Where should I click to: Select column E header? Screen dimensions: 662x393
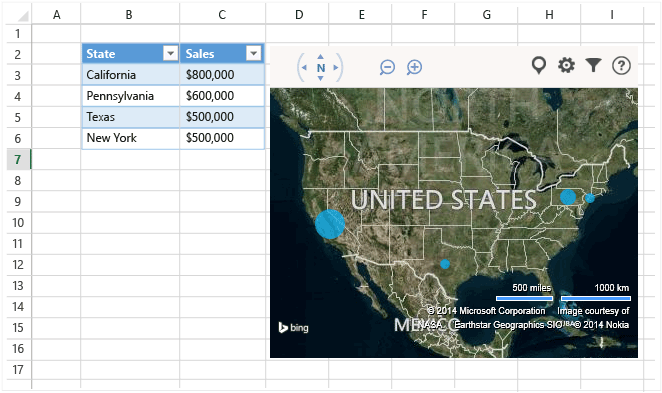[x=360, y=15]
